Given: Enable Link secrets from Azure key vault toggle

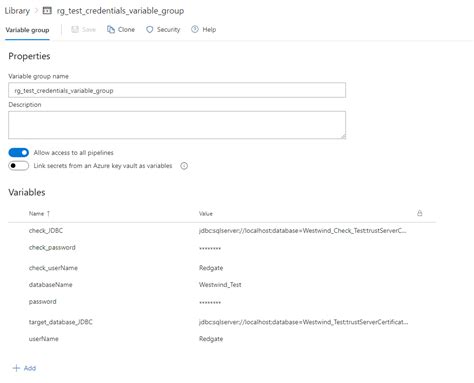Looking at the screenshot, I should (19, 166).
